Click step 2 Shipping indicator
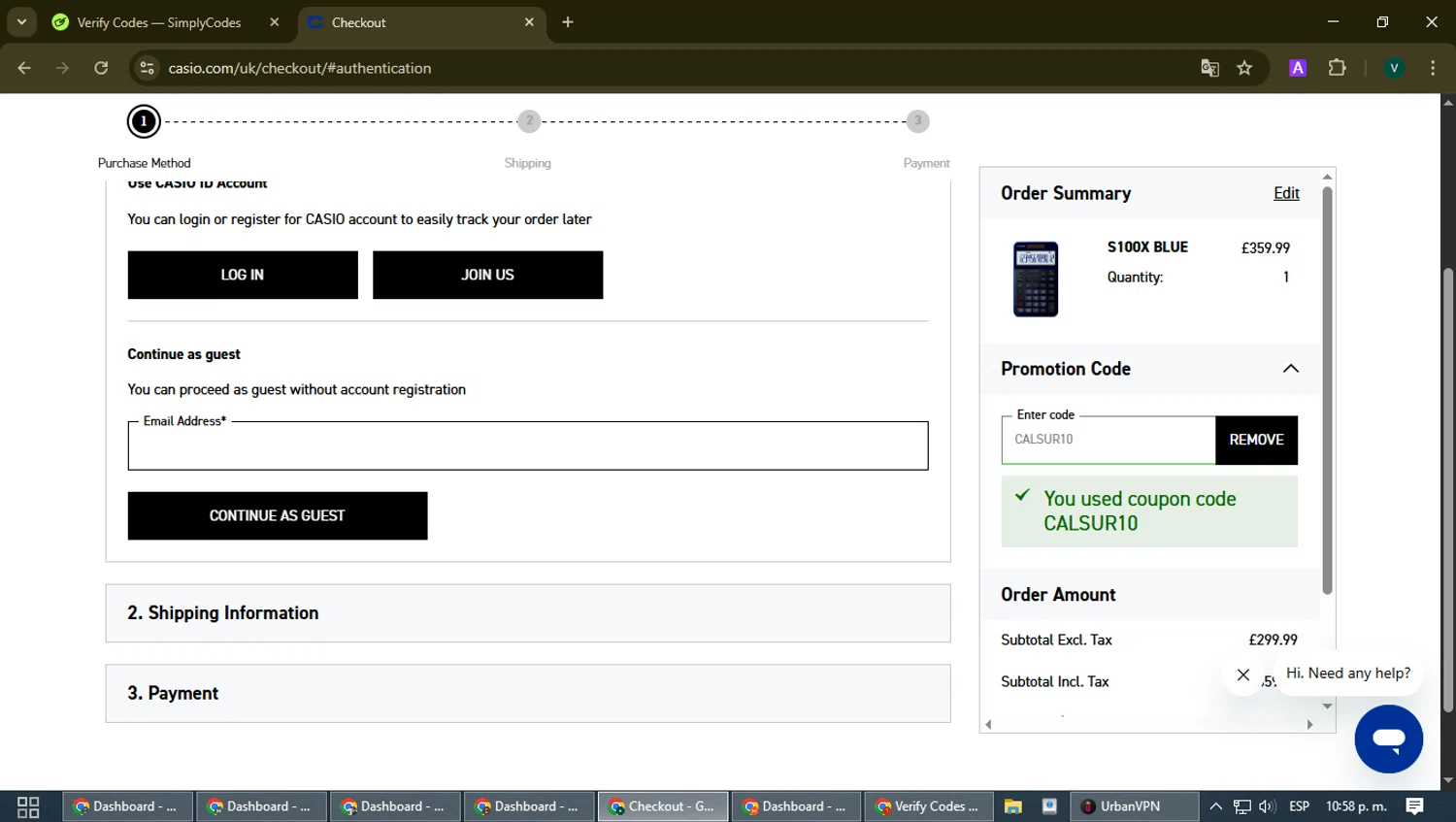The height and width of the screenshot is (822, 1456). pos(529,121)
